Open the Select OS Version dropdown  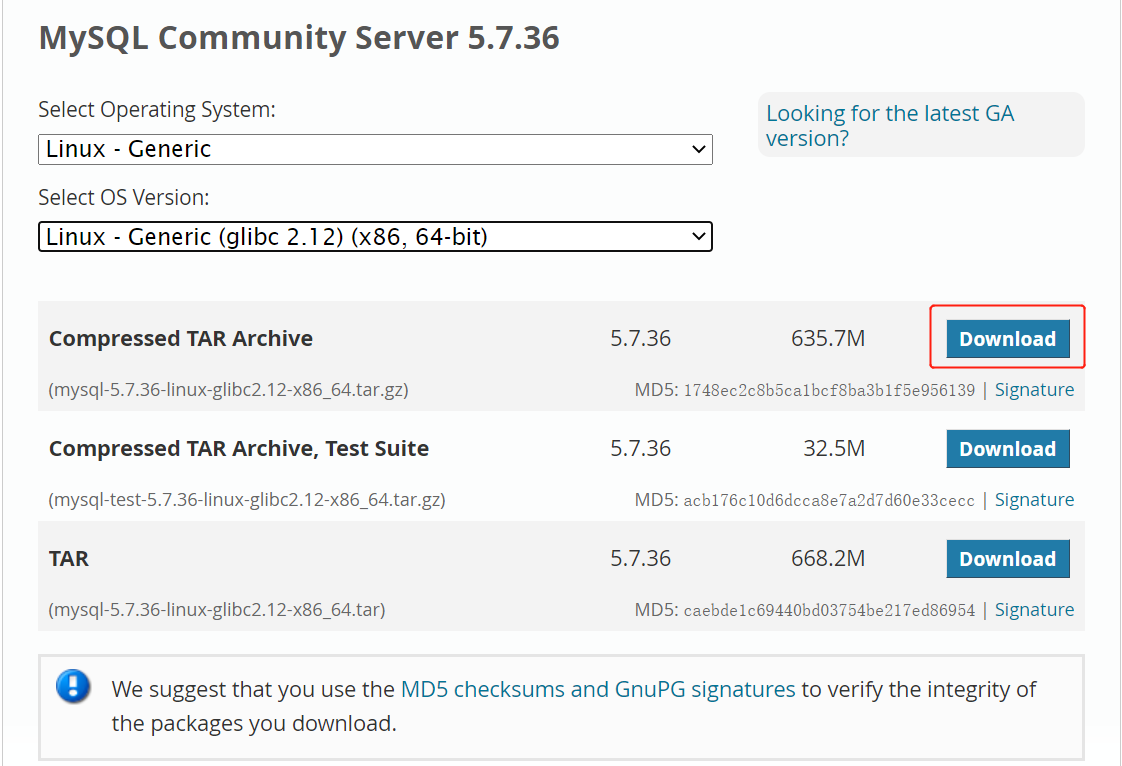click(x=375, y=236)
